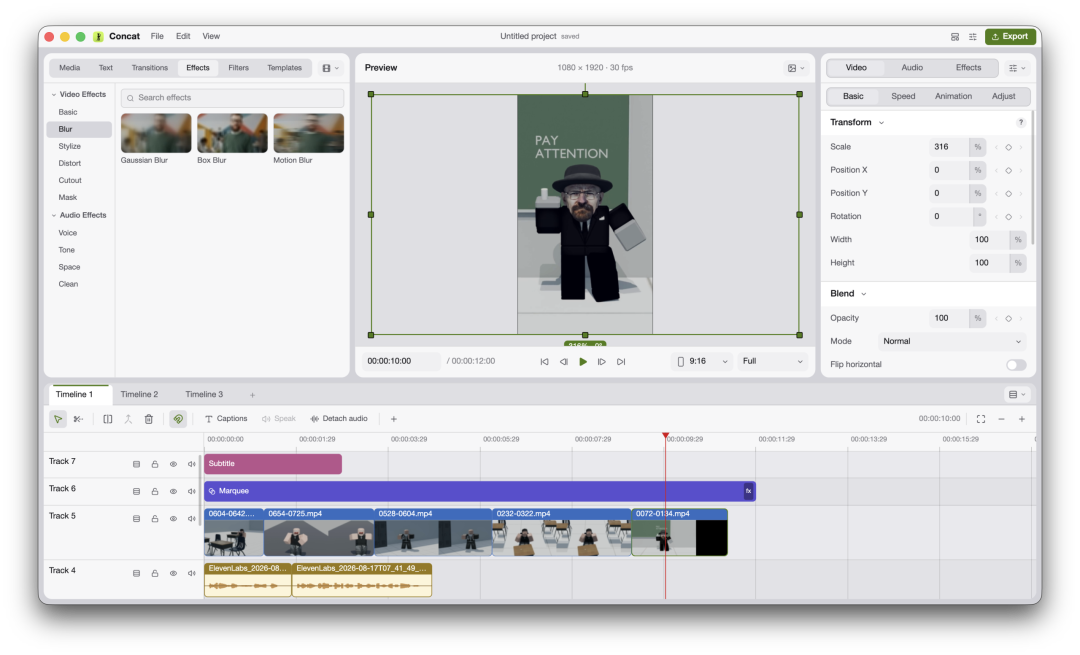Screen dimensions: 1080x655
Task: Add keyframe diamond for Opacity
Action: (1008, 318)
